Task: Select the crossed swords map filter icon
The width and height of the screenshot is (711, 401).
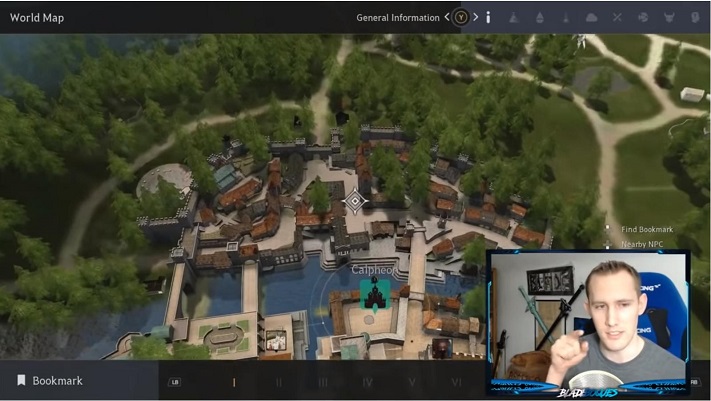Action: click(x=617, y=18)
